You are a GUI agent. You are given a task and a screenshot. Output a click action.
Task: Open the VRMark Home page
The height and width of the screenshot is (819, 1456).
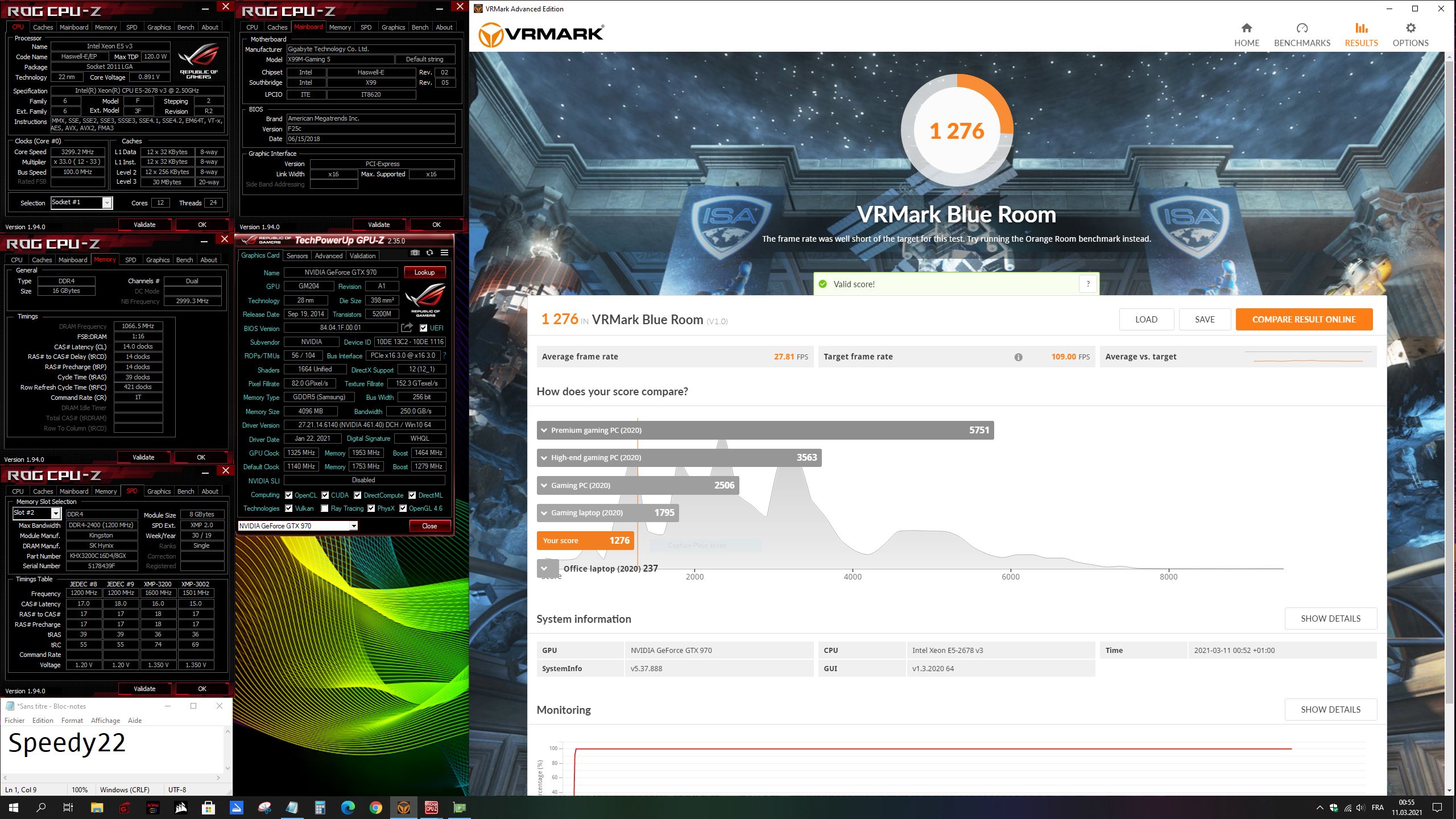pyautogui.click(x=1246, y=35)
